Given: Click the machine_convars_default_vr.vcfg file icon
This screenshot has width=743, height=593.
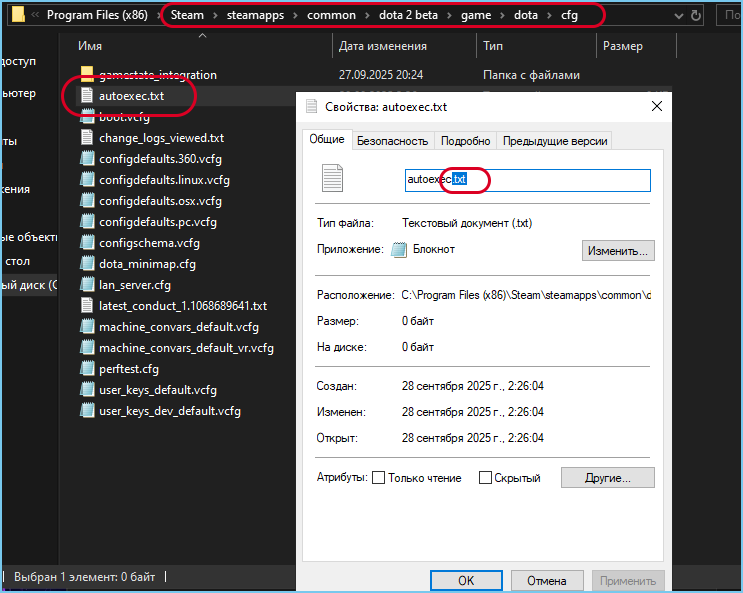Looking at the screenshot, I should tap(87, 347).
